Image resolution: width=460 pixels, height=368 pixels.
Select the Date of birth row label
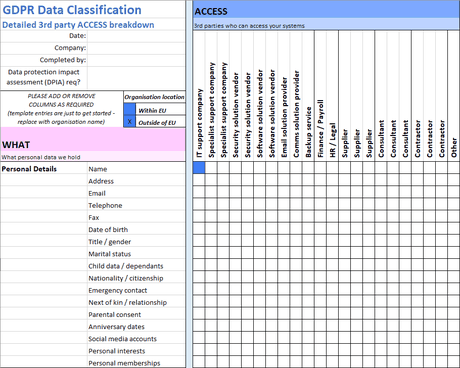tap(108, 230)
